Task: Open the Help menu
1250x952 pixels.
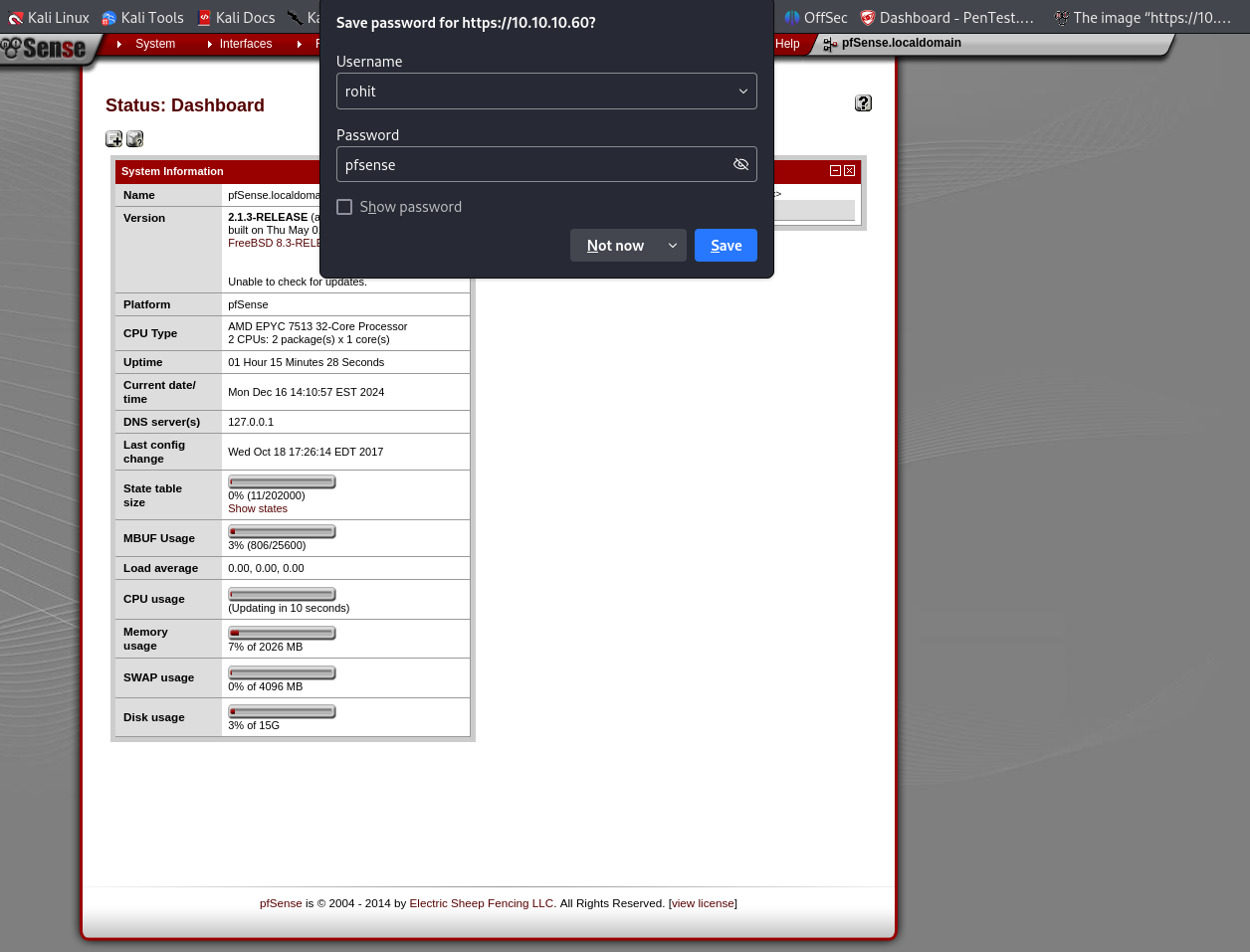Action: pyautogui.click(x=787, y=44)
